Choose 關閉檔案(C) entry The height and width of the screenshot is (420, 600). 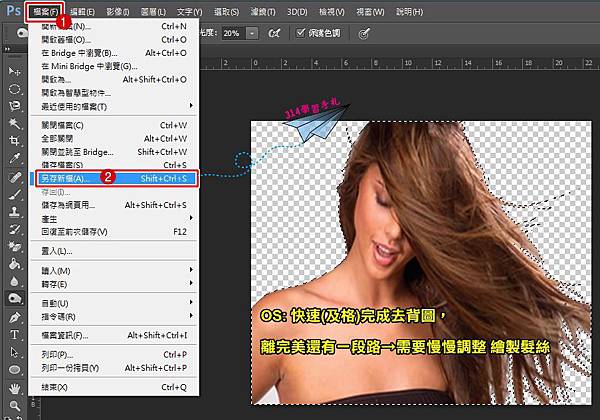(x=114, y=125)
